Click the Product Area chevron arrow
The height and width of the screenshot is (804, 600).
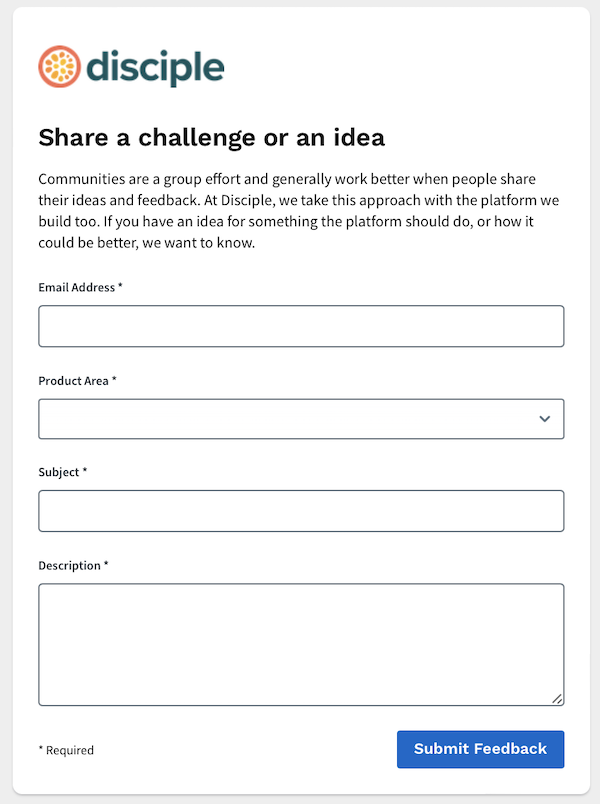click(545, 419)
